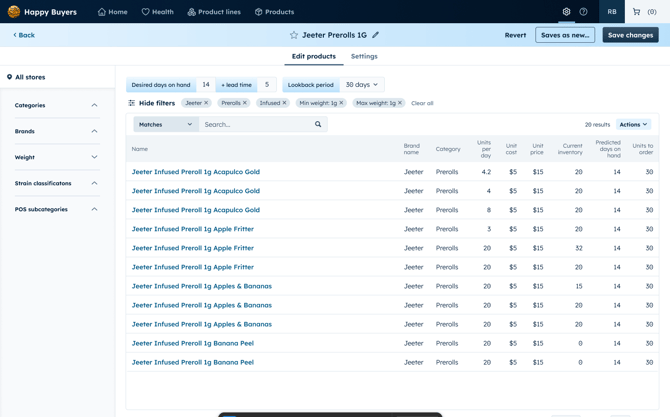The width and height of the screenshot is (670, 417).
Task: Open the Matches dropdown
Action: pyautogui.click(x=166, y=125)
